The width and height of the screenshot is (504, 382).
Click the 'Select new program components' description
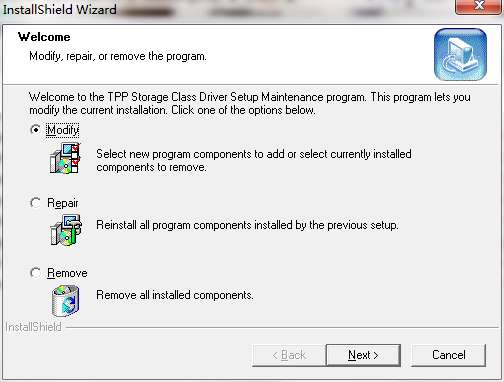[254, 160]
